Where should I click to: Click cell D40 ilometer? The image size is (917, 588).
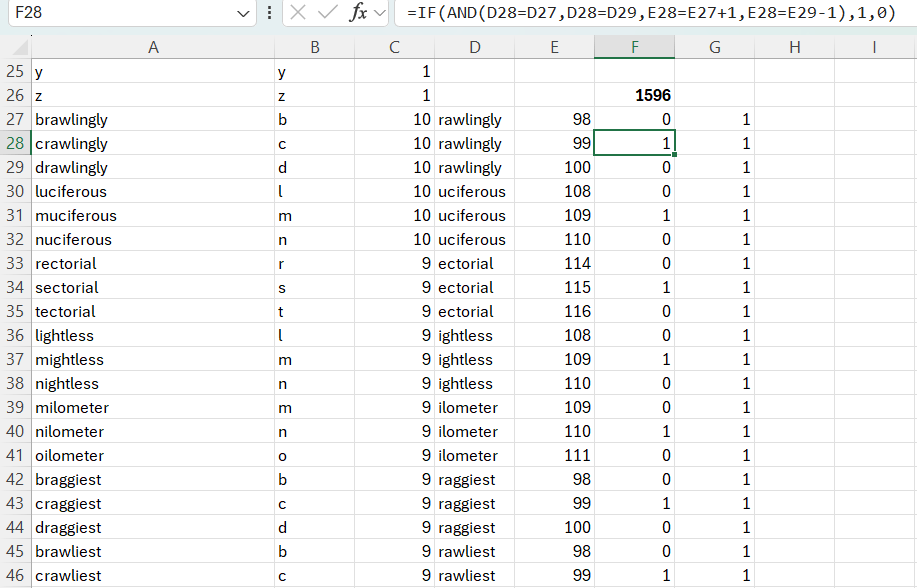point(475,431)
